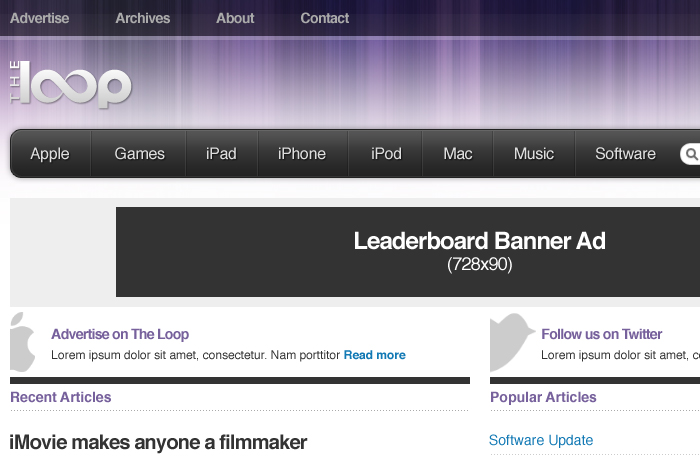Select the Music category tab
Image resolution: width=700 pixels, height=460 pixels.
click(534, 154)
